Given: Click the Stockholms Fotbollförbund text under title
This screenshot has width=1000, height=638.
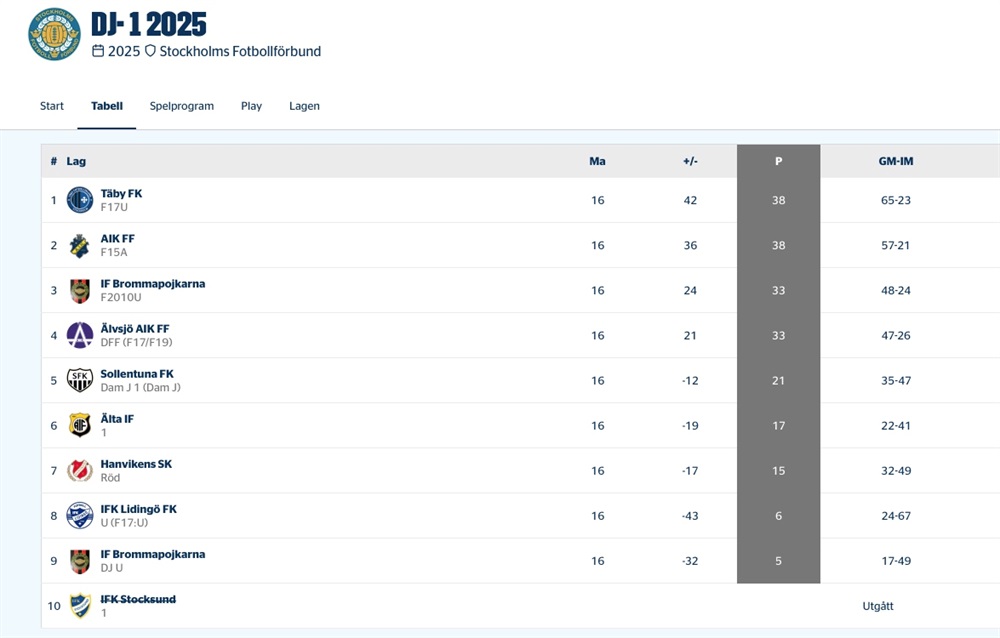Looking at the screenshot, I should pyautogui.click(x=240, y=51).
